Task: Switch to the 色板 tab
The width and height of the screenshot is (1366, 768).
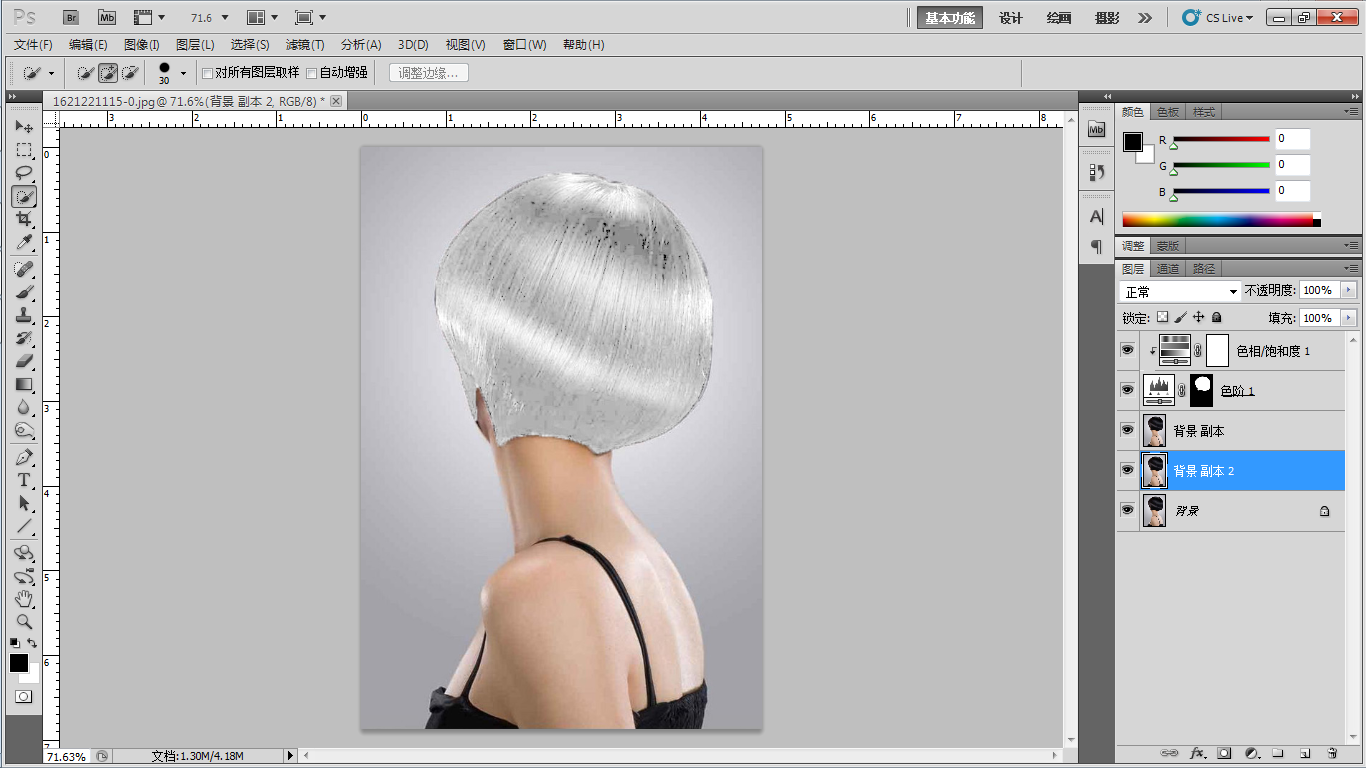Action: pyautogui.click(x=1168, y=112)
